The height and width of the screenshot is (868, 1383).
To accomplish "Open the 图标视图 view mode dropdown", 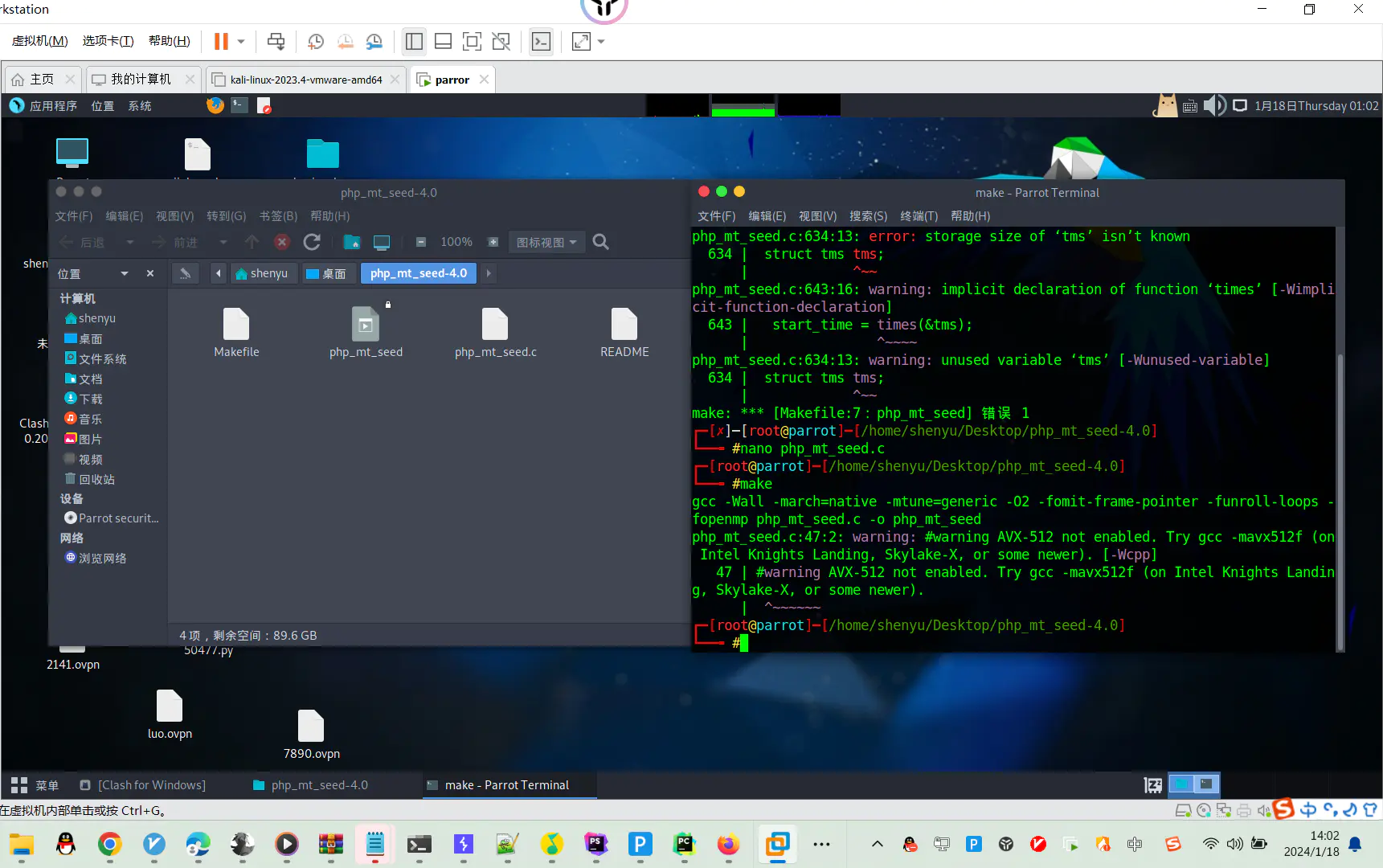I will click(546, 242).
